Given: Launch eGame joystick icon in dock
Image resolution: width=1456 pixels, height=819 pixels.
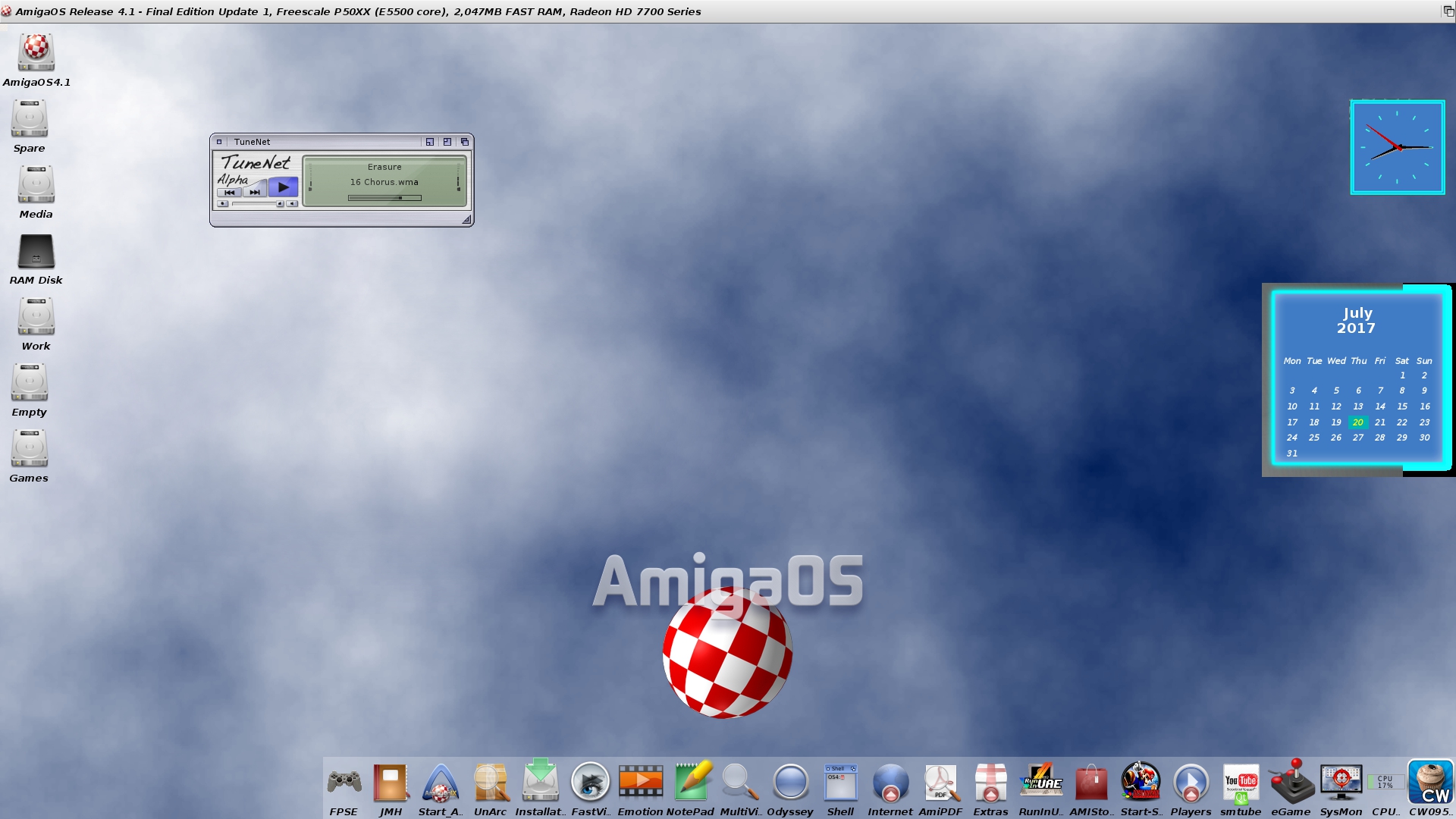Looking at the screenshot, I should coord(1291,780).
